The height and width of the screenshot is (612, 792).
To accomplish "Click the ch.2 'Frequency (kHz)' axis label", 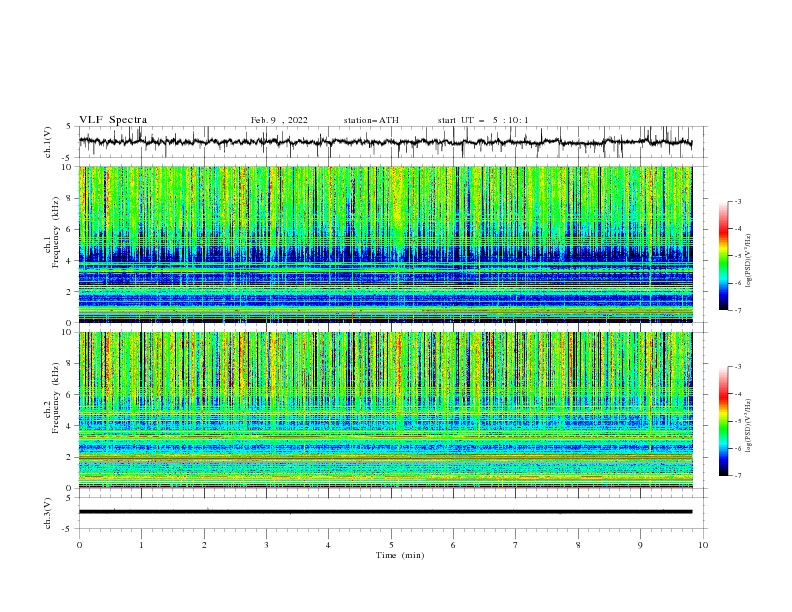I will click(56, 397).
